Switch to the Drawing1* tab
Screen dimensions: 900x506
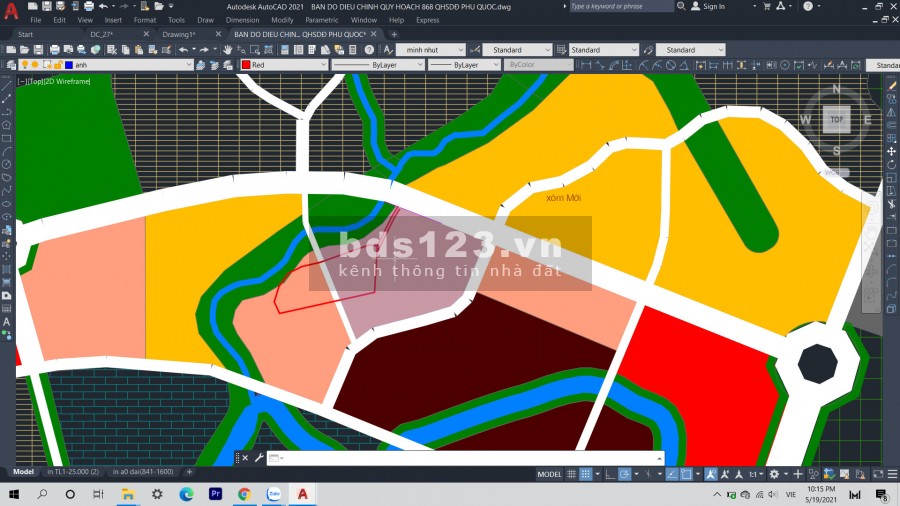(x=179, y=34)
